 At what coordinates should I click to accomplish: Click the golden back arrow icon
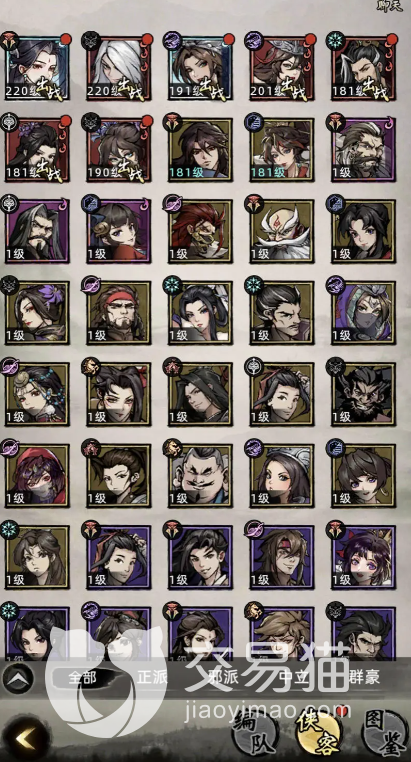[x=24, y=739]
